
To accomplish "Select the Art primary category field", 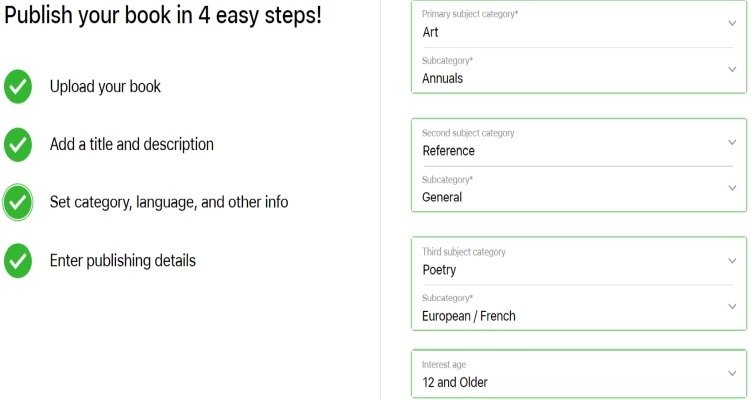I will tap(578, 23).
